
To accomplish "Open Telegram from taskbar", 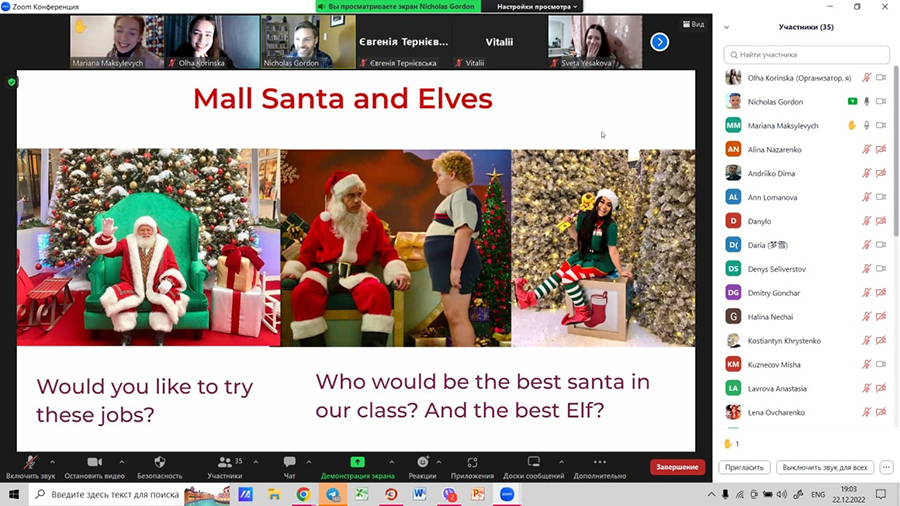I will (x=333, y=494).
